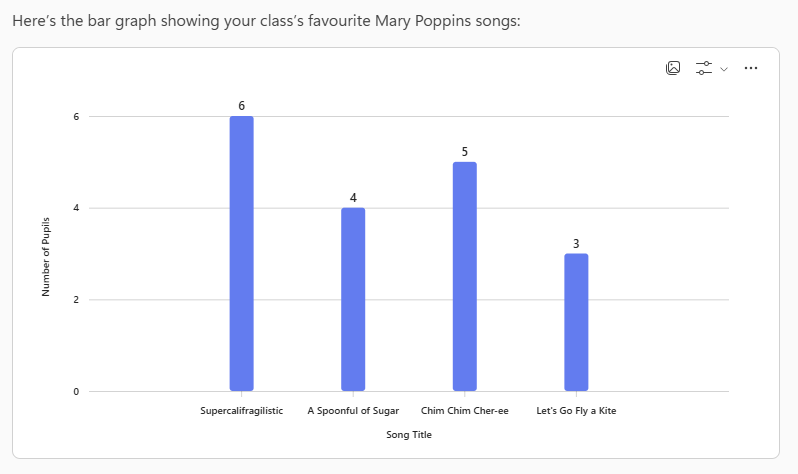The image size is (798, 474).
Task: Click the Song Title axis title
Action: 409,434
